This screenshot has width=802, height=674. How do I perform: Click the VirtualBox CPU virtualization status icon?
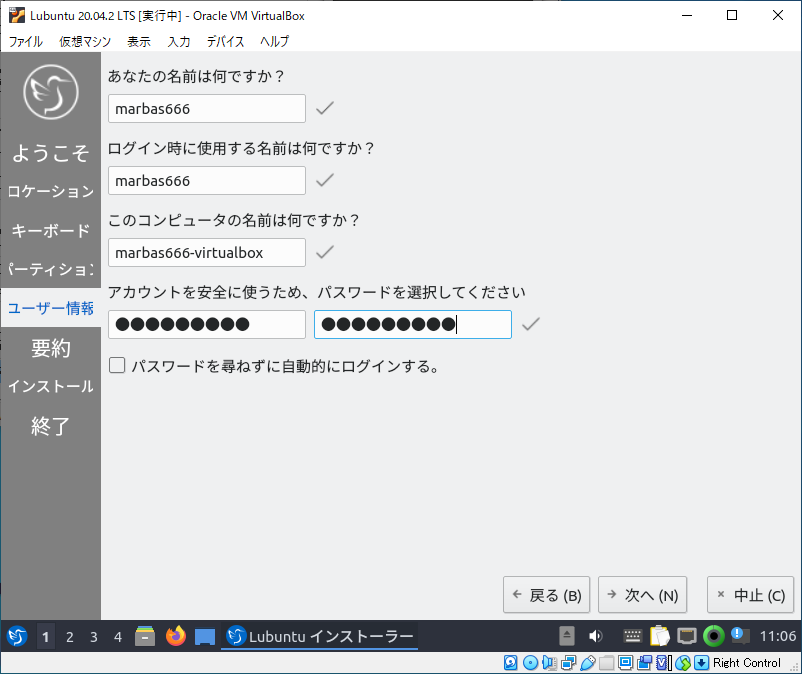(663, 663)
